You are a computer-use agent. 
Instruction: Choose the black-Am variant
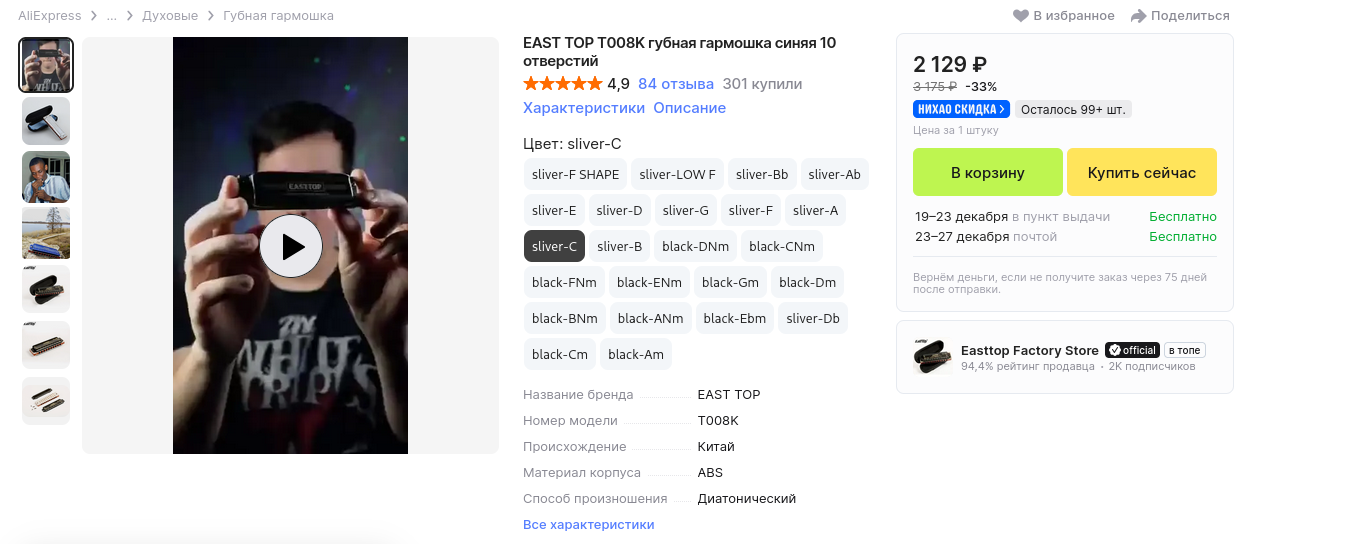636,354
